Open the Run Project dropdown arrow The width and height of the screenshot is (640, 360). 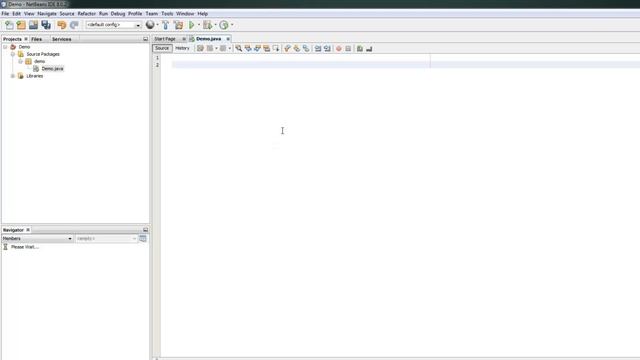(x=199, y=25)
